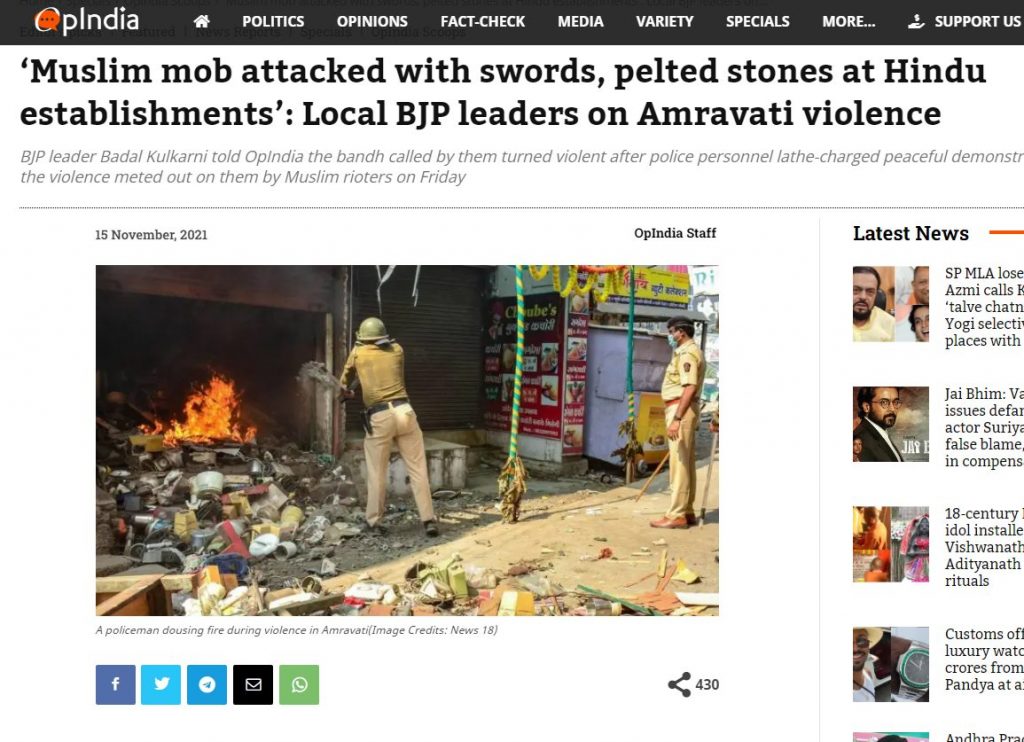Open the SP MLA latest news story
The width and height of the screenshot is (1024, 742).
tap(984, 307)
